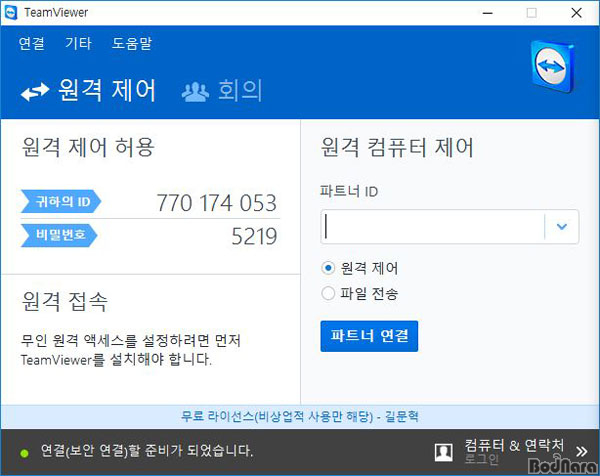This screenshot has height=476, width=600.
Task: Open 컴퓨터 & 연락처 panel
Action: pos(514,445)
